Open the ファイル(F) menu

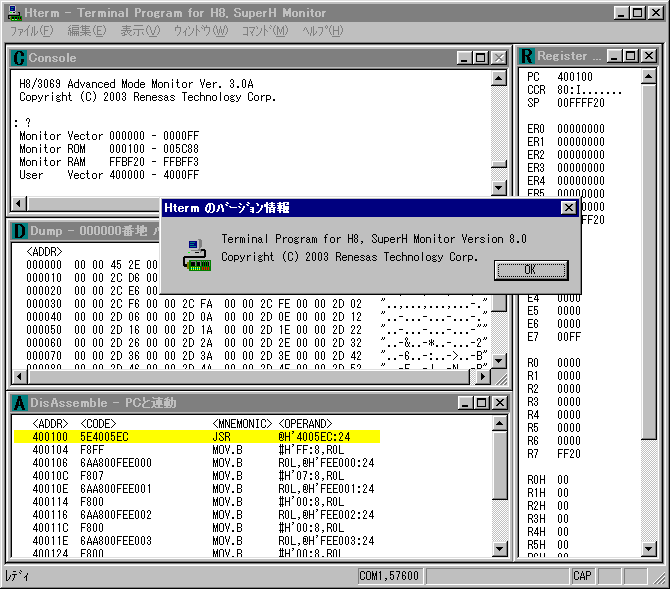click(32, 31)
